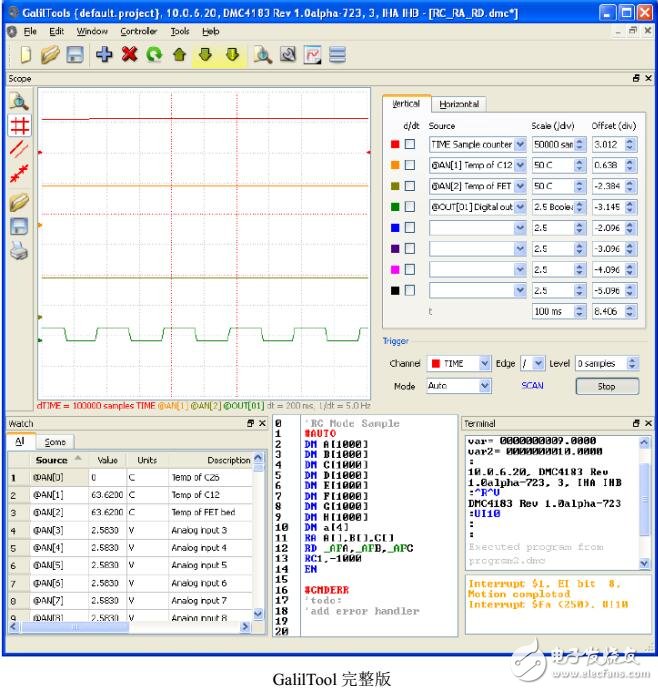Switch to the Horizontal tab

point(459,104)
